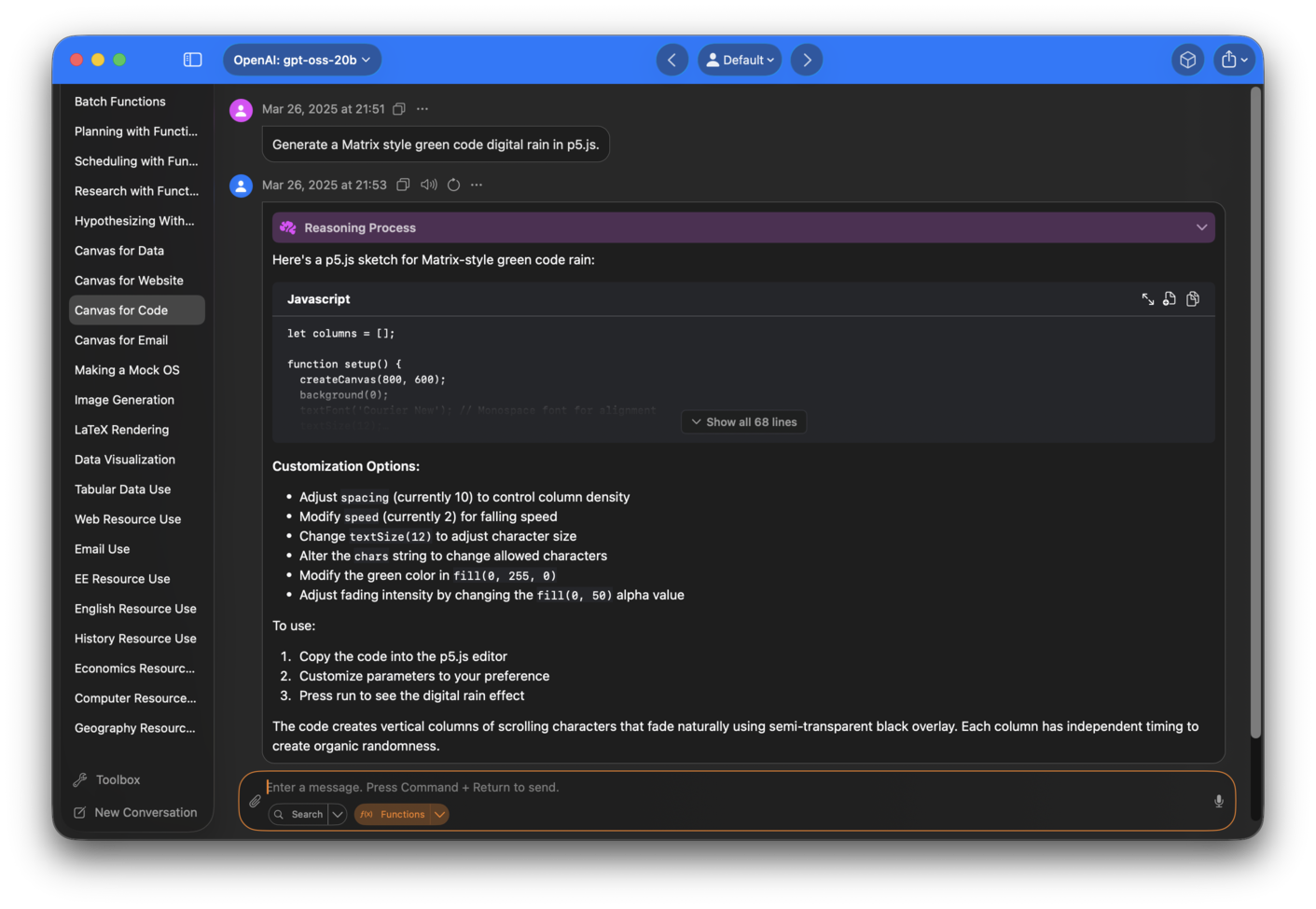
Task: Click the paperclip attachment icon
Action: (x=256, y=801)
